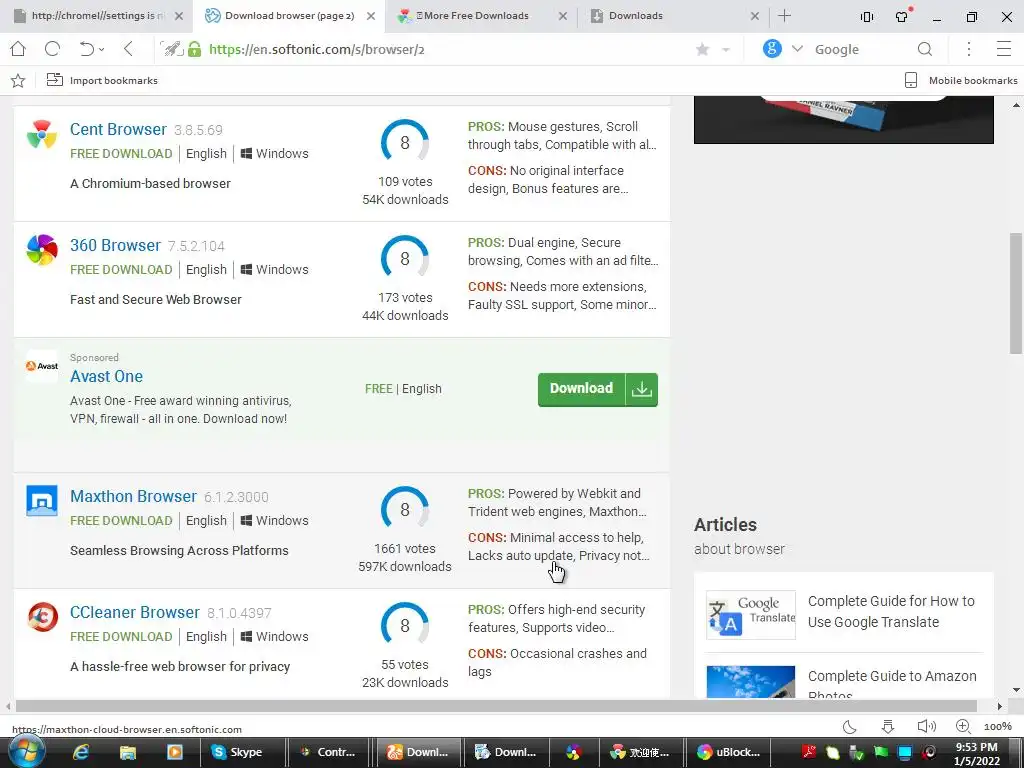Click the 360 Browser colorful logo
Image resolution: width=1024 pixels, height=768 pixels.
point(42,250)
